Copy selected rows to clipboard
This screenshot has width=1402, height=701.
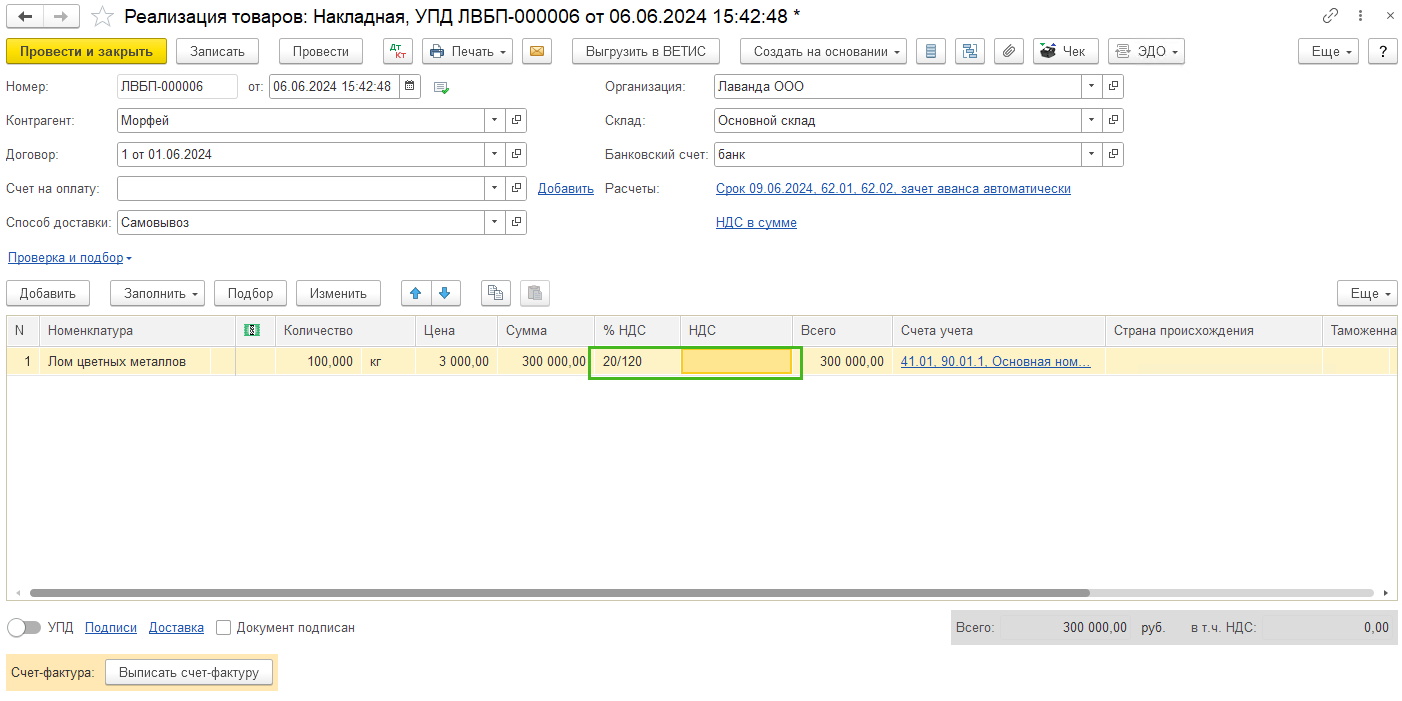[496, 293]
